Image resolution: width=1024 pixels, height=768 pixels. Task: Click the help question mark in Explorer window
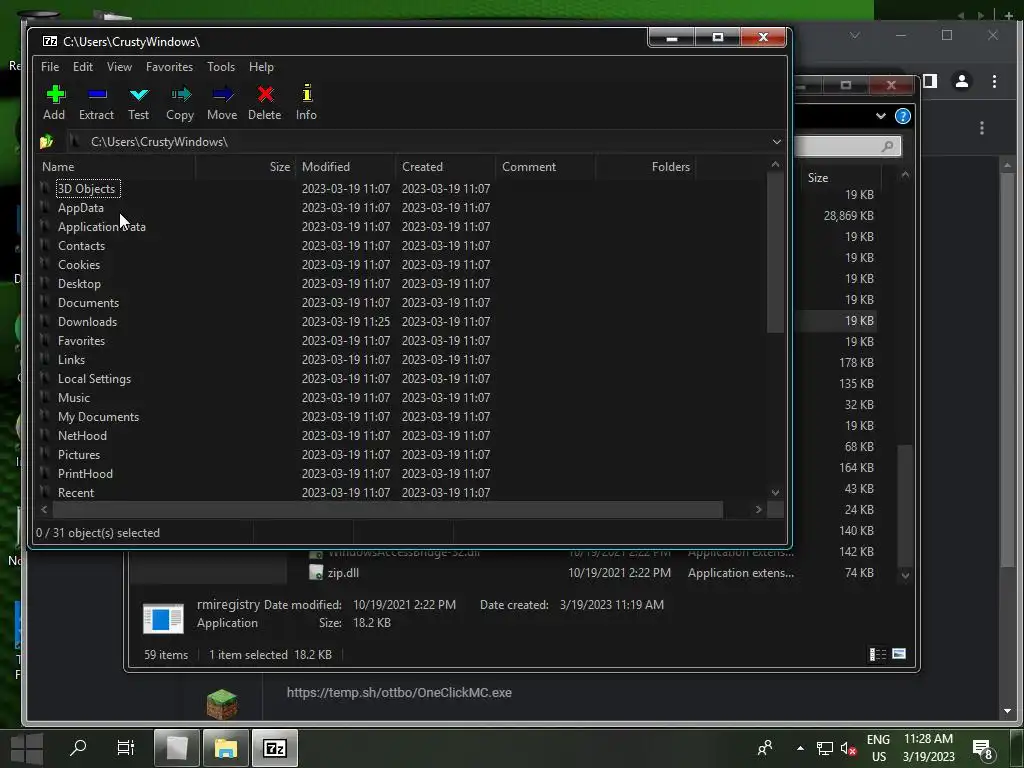click(x=903, y=116)
